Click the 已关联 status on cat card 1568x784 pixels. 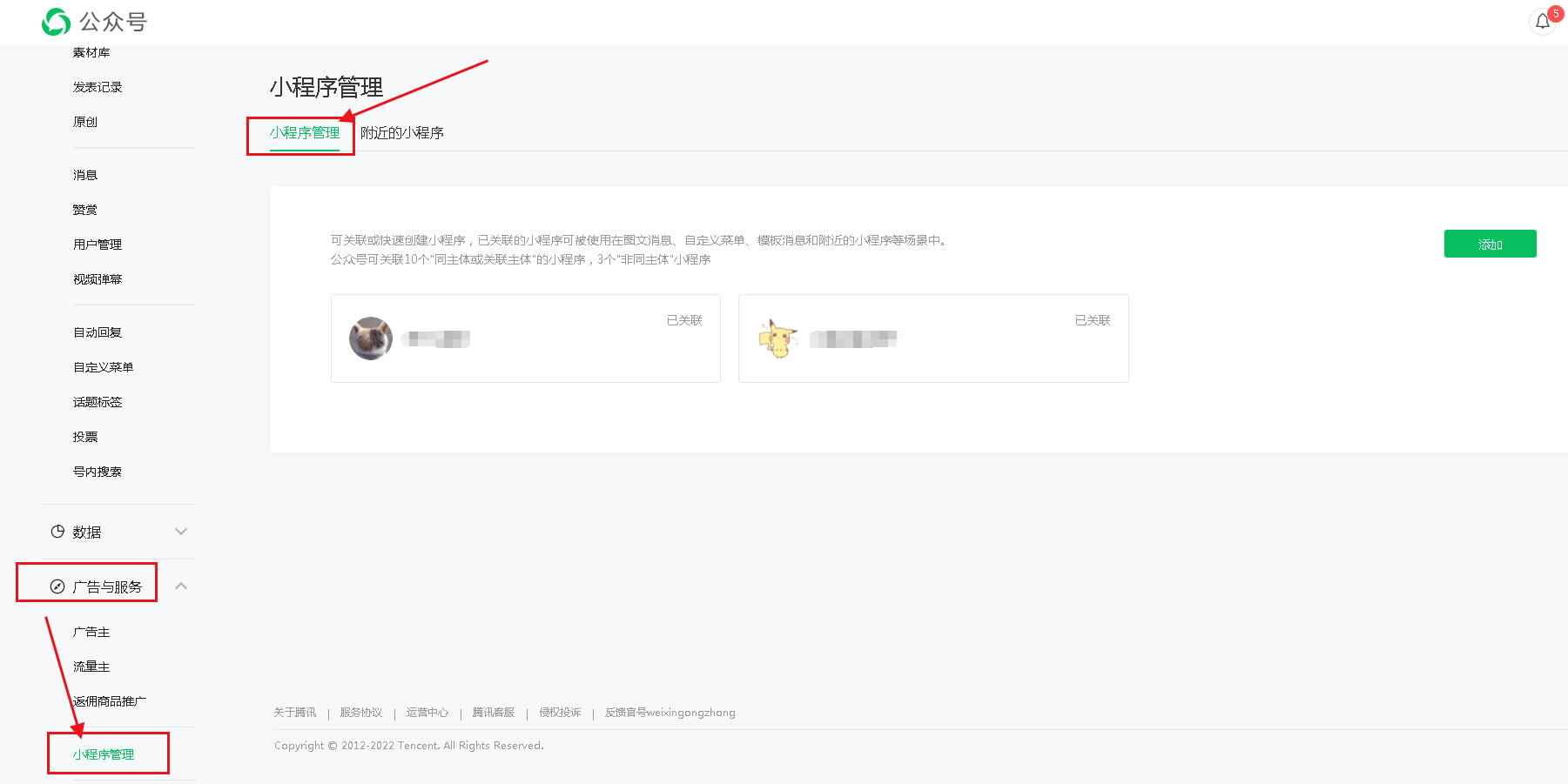click(684, 320)
